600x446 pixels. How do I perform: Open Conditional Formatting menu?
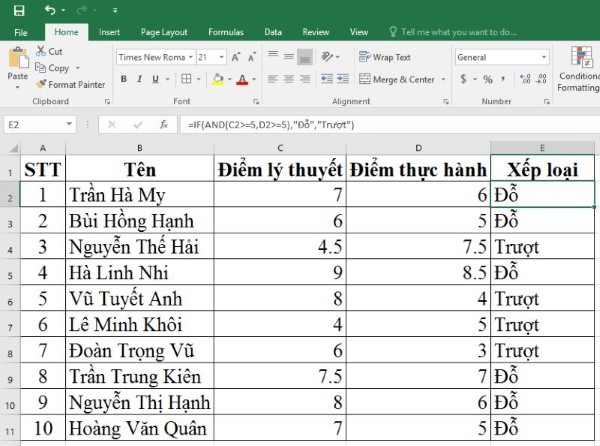pyautogui.click(x=580, y=69)
